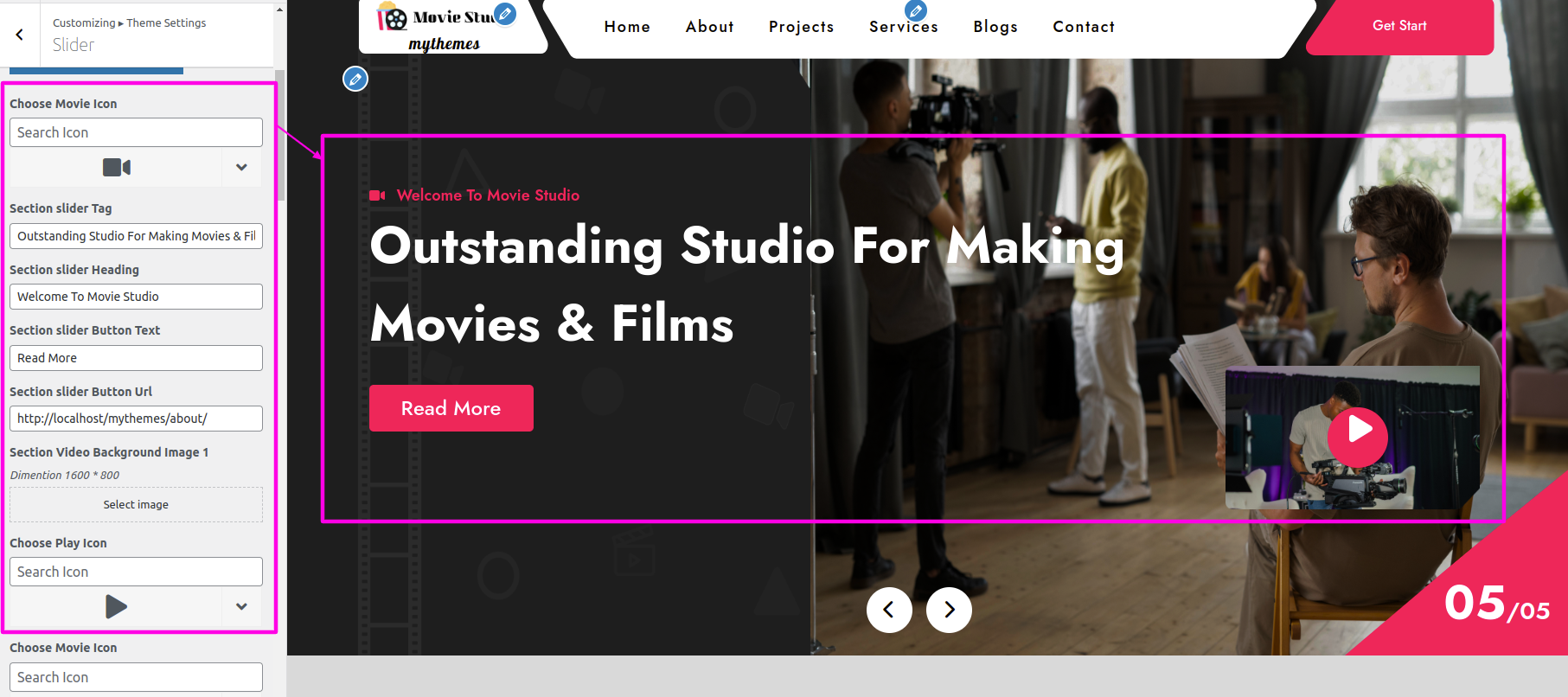Click Select image for Video Background Image 1
This screenshot has height=697, width=1568.
136,504
